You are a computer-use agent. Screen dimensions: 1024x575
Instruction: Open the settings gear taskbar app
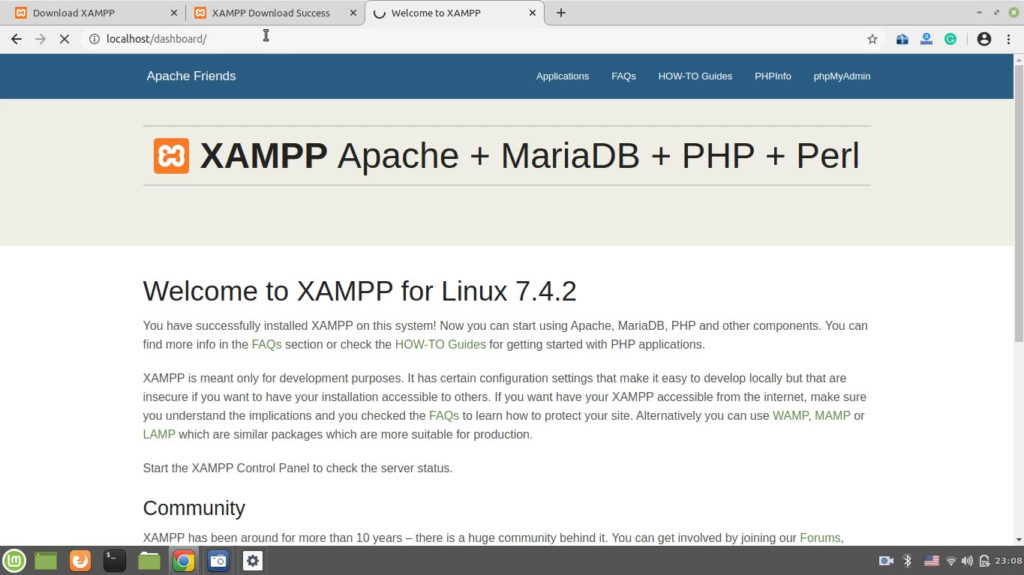click(253, 561)
